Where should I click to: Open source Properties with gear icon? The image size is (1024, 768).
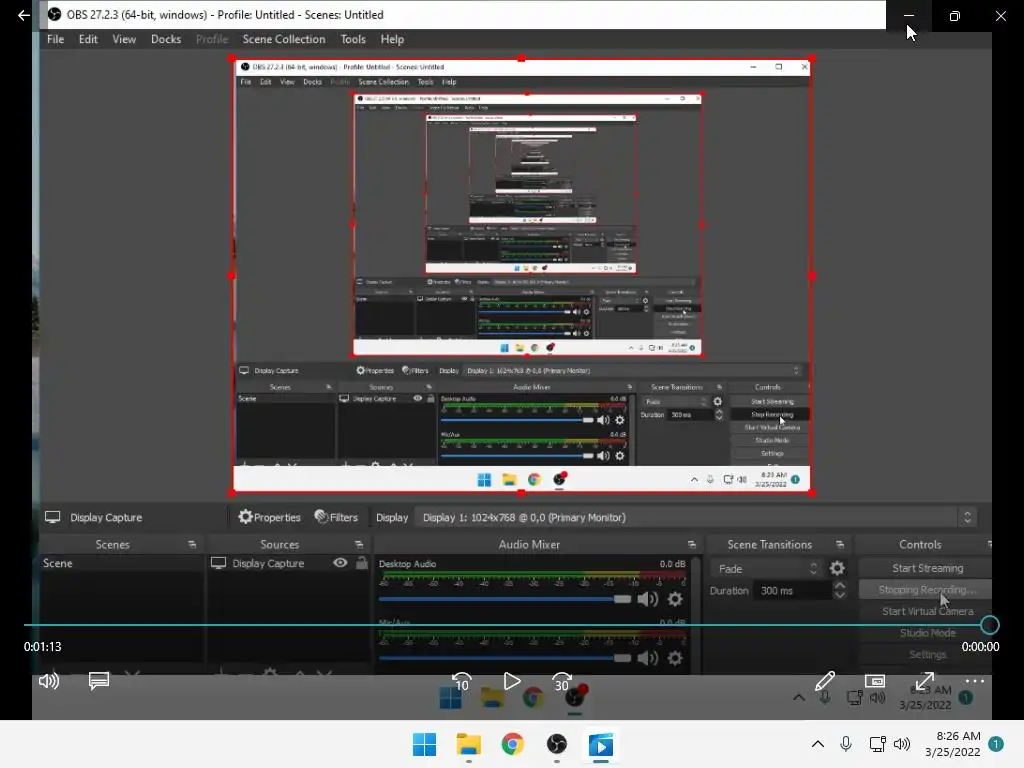(269, 517)
